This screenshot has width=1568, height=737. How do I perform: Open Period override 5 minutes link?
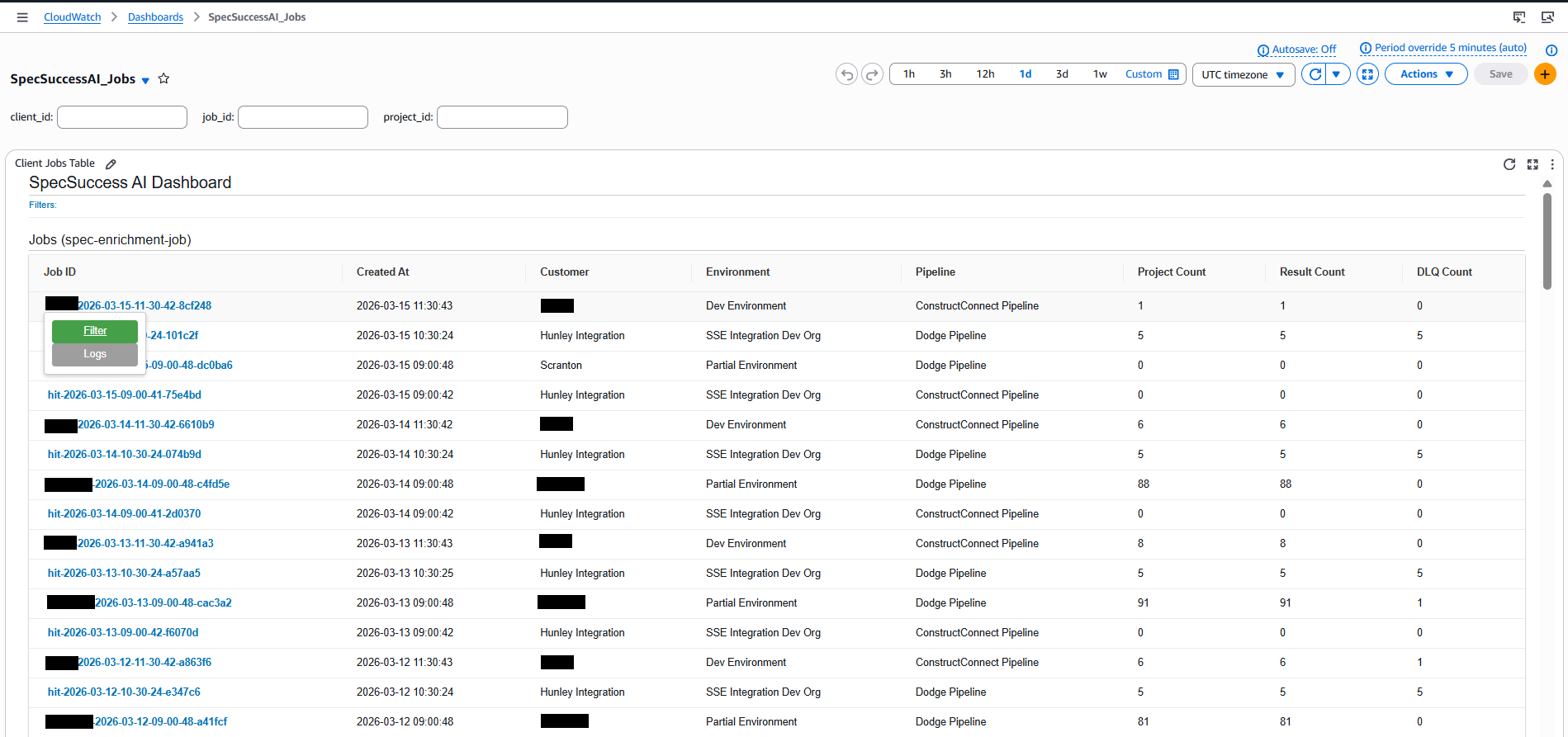[x=1451, y=48]
